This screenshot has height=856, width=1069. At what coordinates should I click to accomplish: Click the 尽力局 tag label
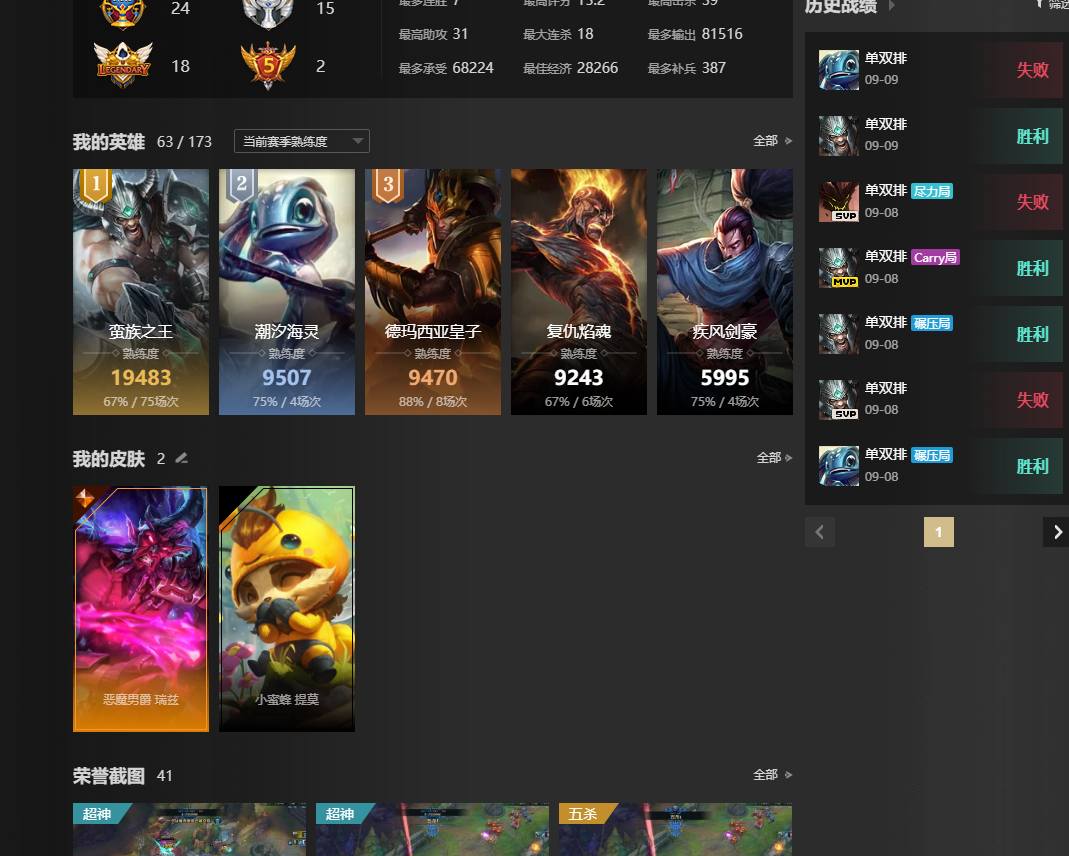tap(932, 191)
